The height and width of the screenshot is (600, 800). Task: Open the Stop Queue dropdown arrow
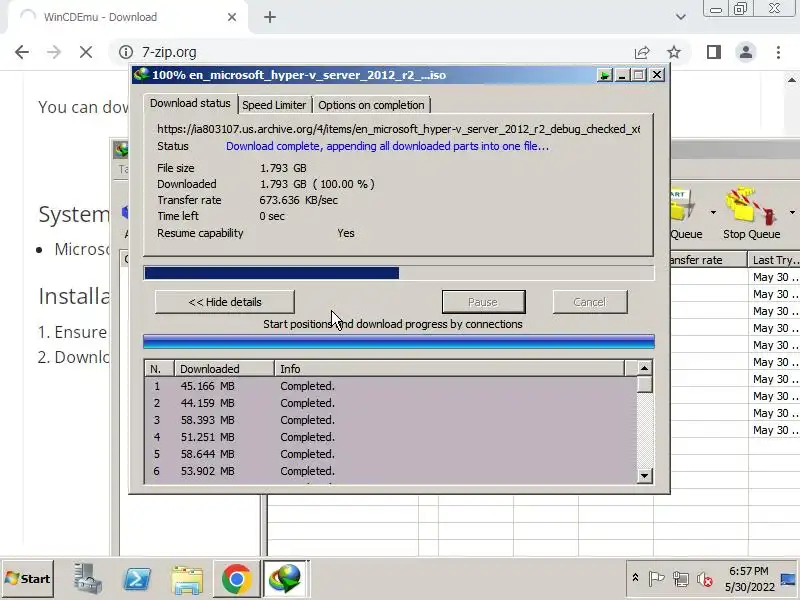click(x=792, y=212)
